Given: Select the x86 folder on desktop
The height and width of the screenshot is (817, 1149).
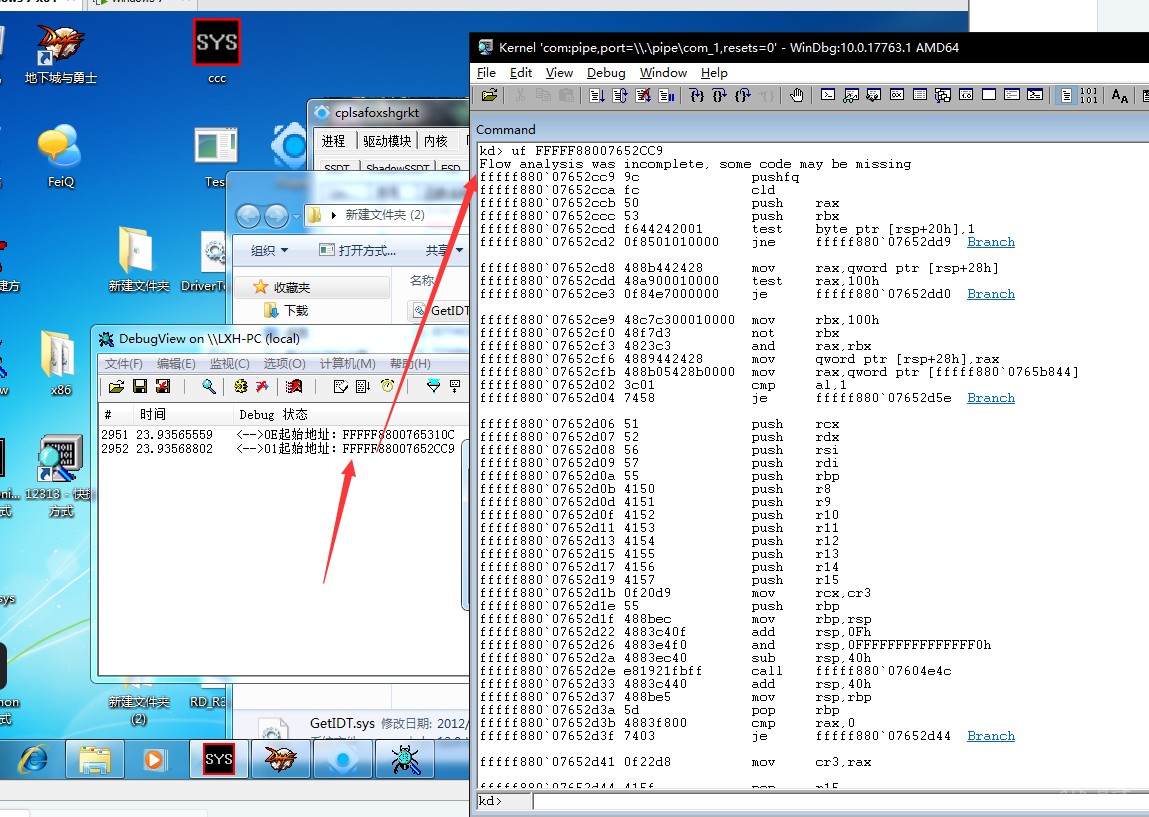Looking at the screenshot, I should [x=61, y=363].
